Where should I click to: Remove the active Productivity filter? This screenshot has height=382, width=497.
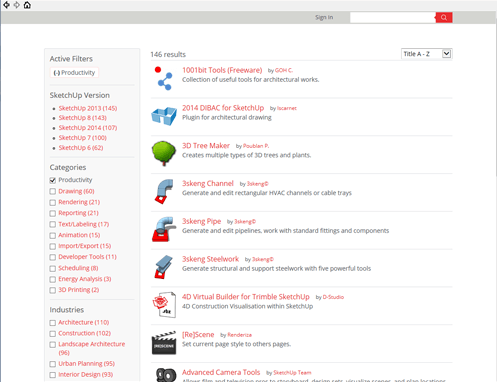(74, 72)
